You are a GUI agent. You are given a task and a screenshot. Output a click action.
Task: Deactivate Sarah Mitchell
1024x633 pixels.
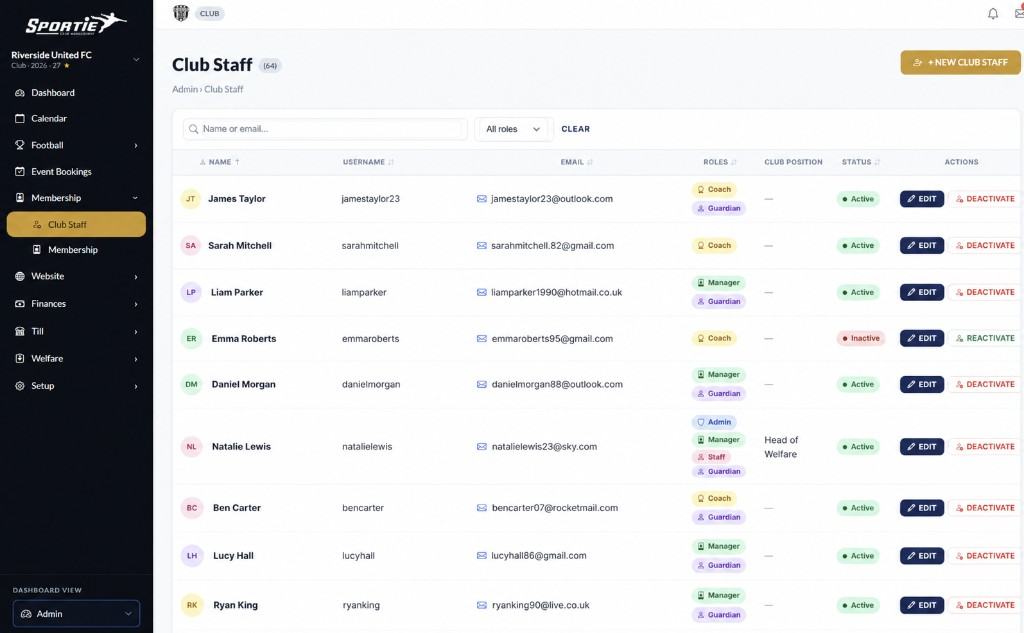985,246
